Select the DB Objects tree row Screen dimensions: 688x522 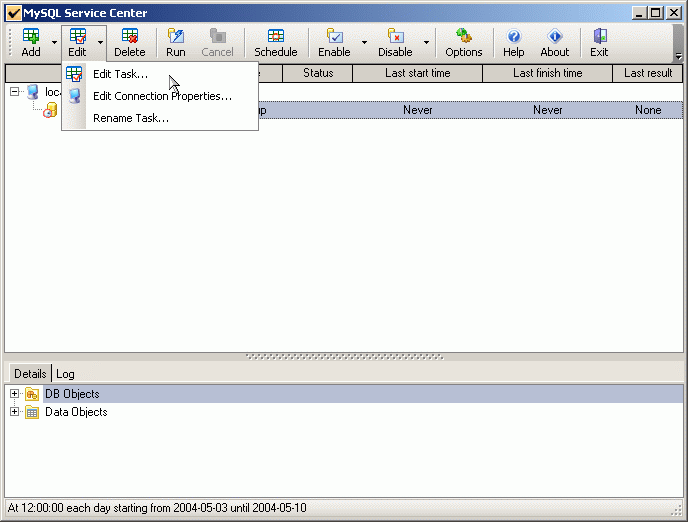click(364, 394)
